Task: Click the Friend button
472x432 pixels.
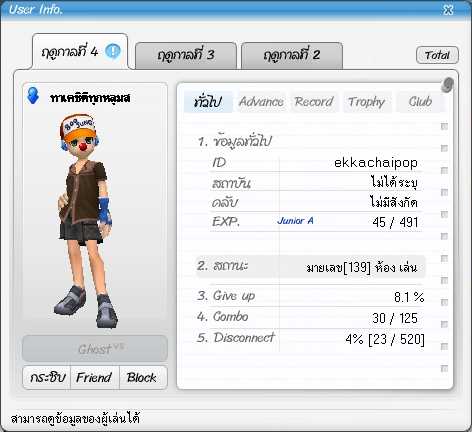Action: pos(94,378)
